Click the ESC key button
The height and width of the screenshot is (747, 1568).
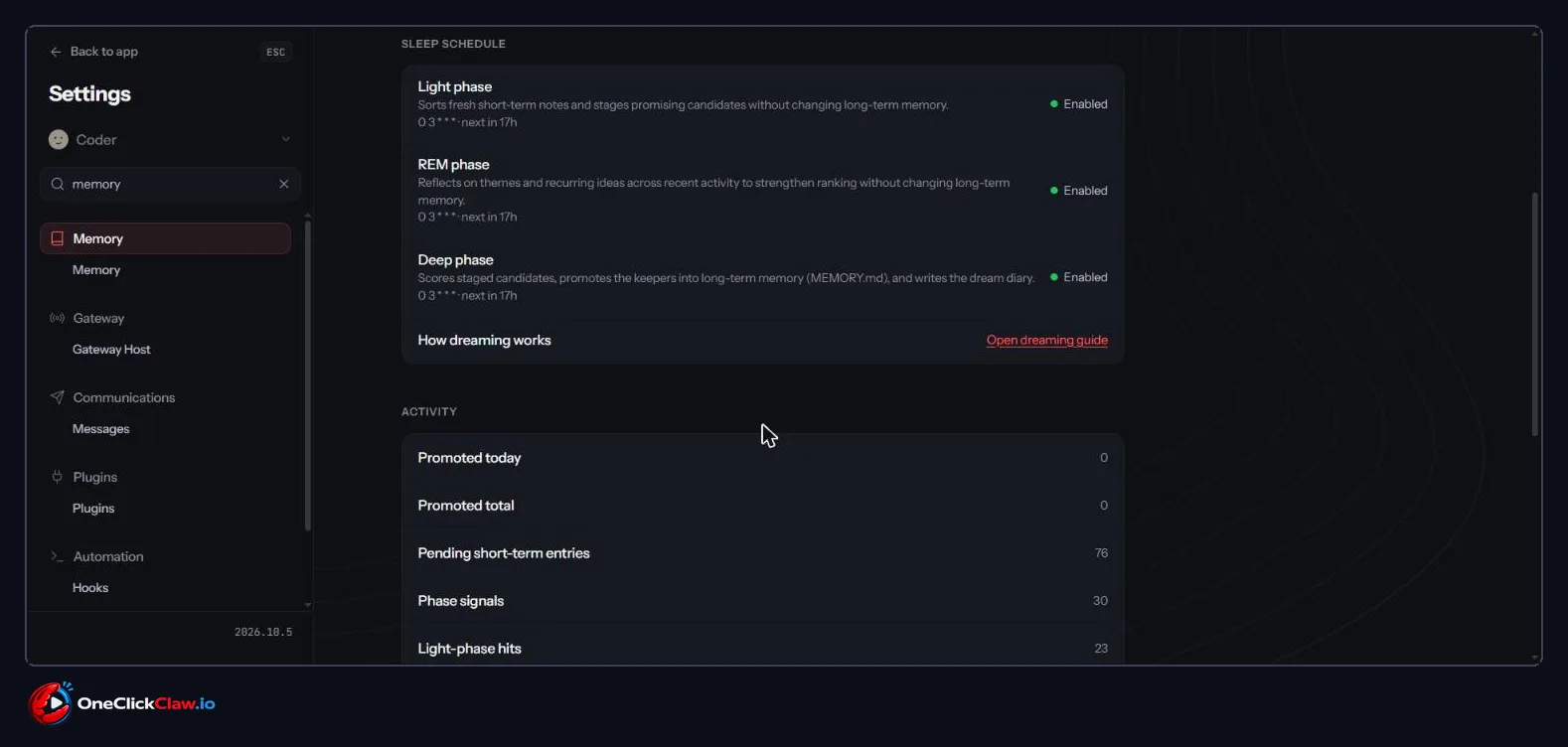pos(275,52)
